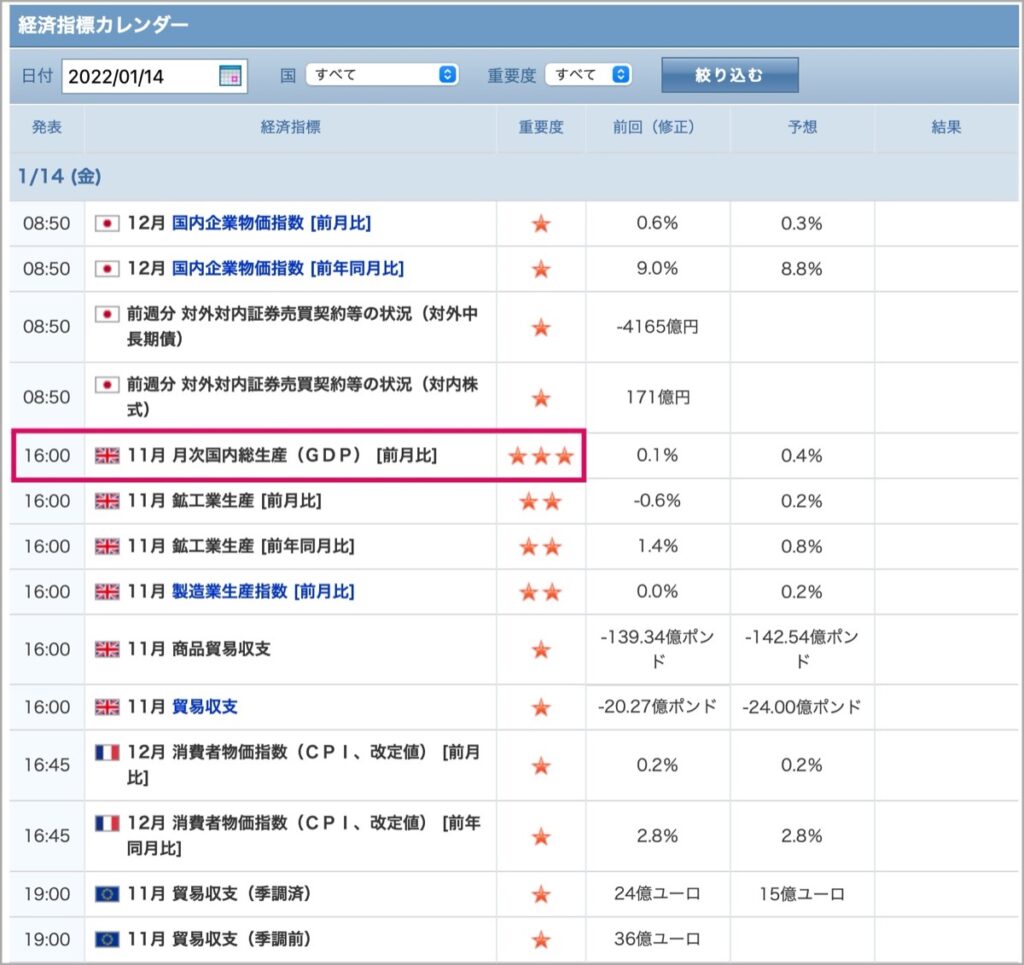
Task: Click France flag beside CPI [前月比]
Action: [107, 752]
